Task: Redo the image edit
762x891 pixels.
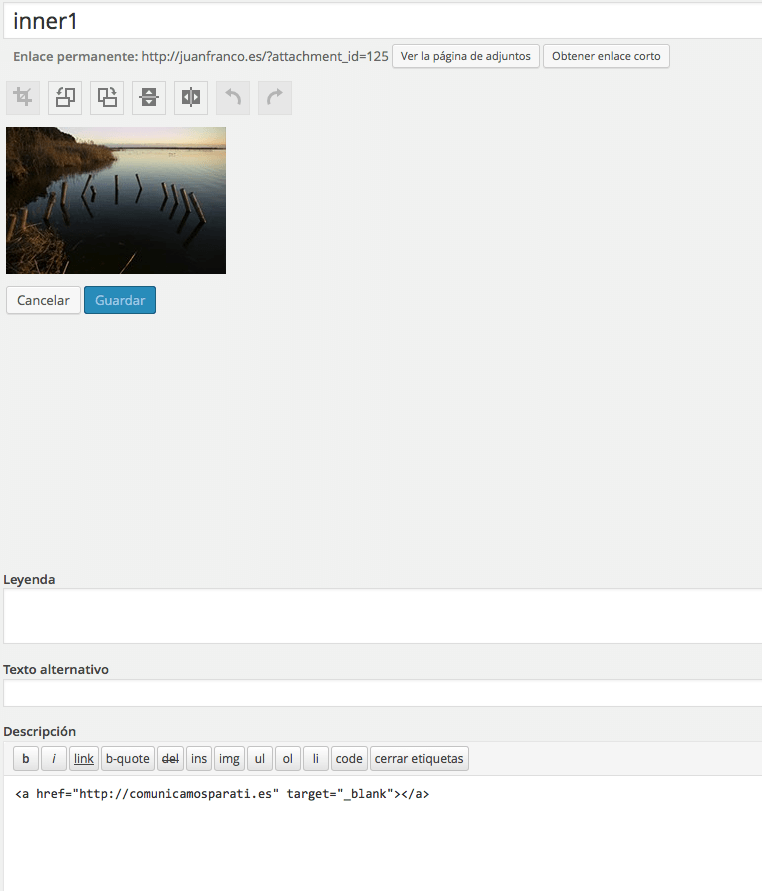Action: coord(275,98)
